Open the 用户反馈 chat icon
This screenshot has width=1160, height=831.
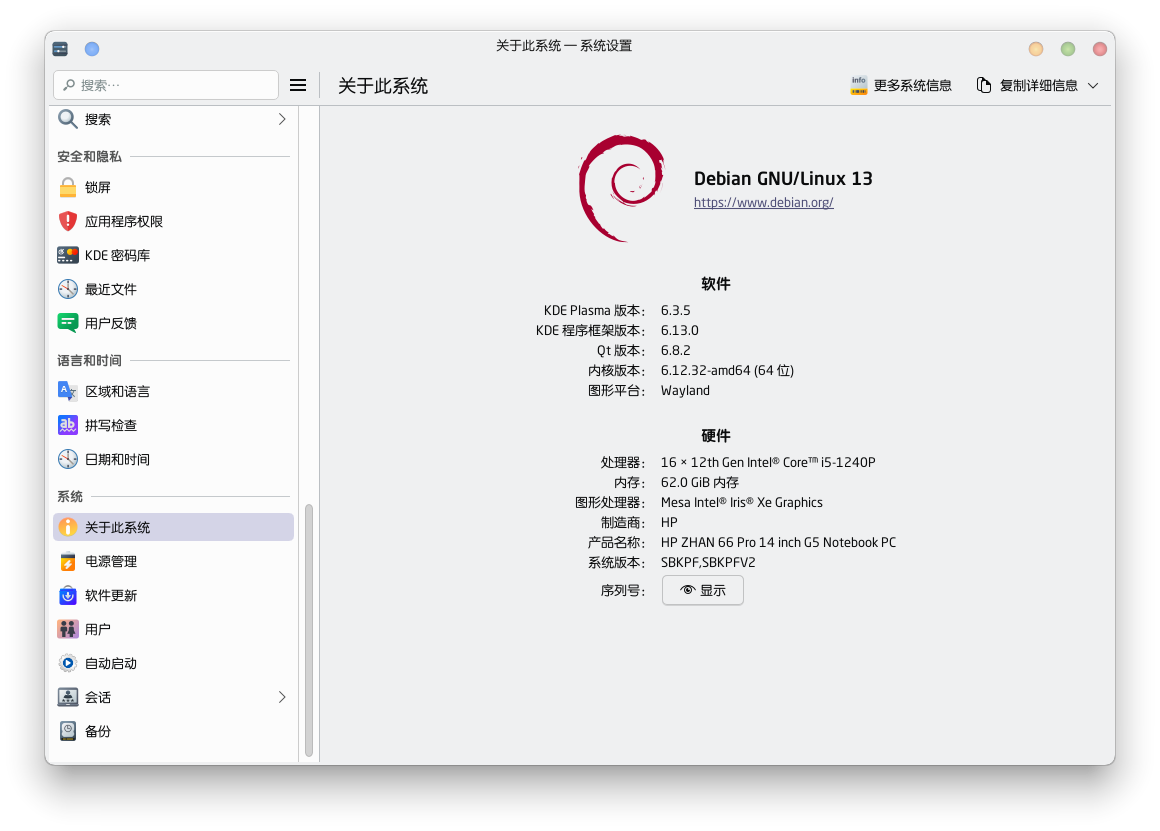pyautogui.click(x=67, y=323)
